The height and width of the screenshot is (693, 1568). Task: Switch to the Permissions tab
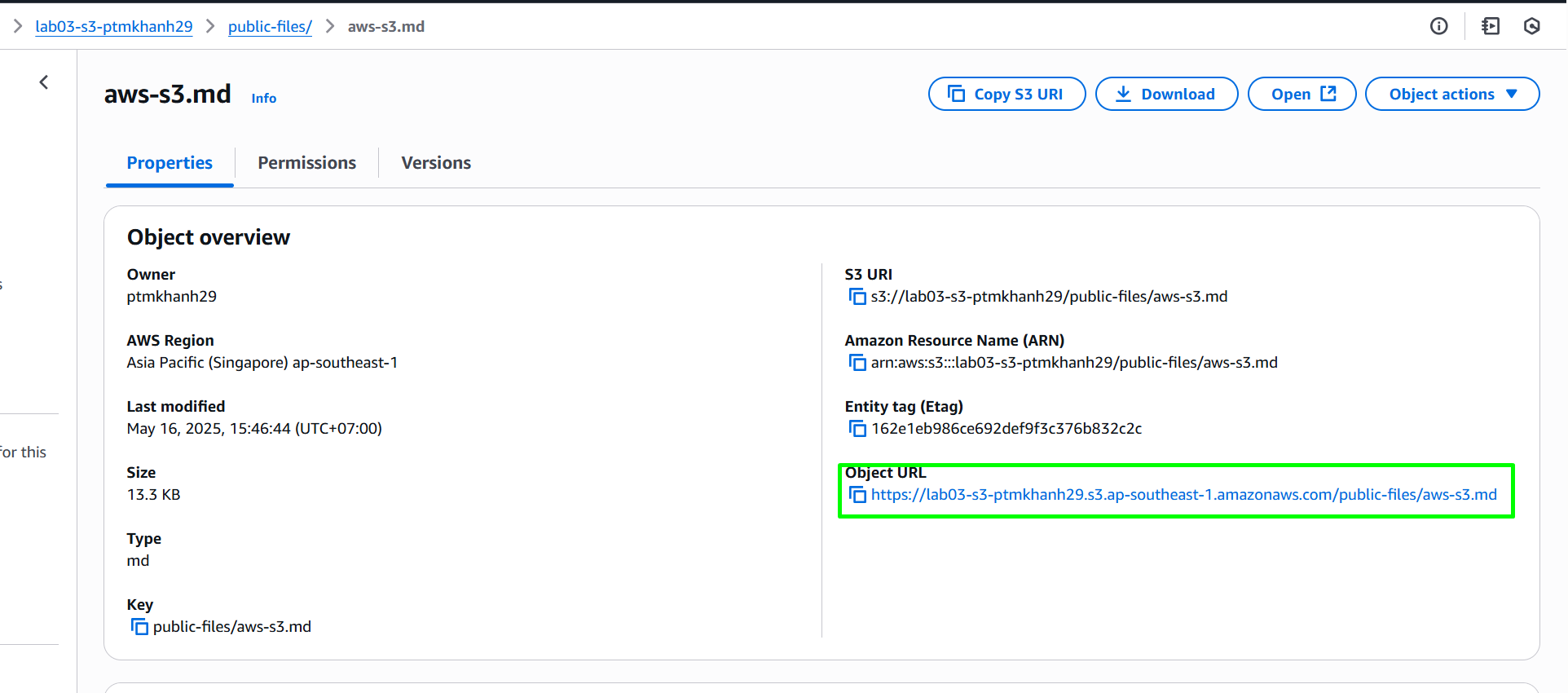click(x=307, y=163)
